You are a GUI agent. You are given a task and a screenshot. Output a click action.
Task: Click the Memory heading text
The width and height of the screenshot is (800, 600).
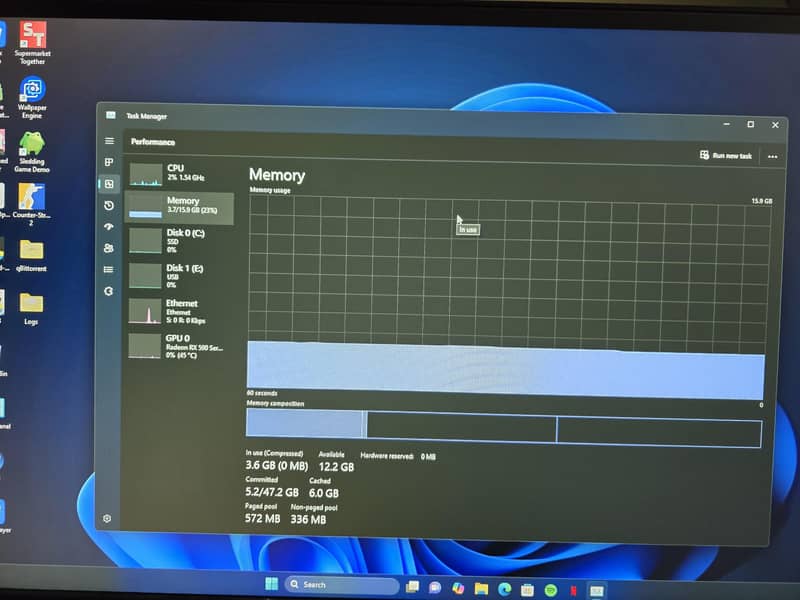[x=277, y=175]
